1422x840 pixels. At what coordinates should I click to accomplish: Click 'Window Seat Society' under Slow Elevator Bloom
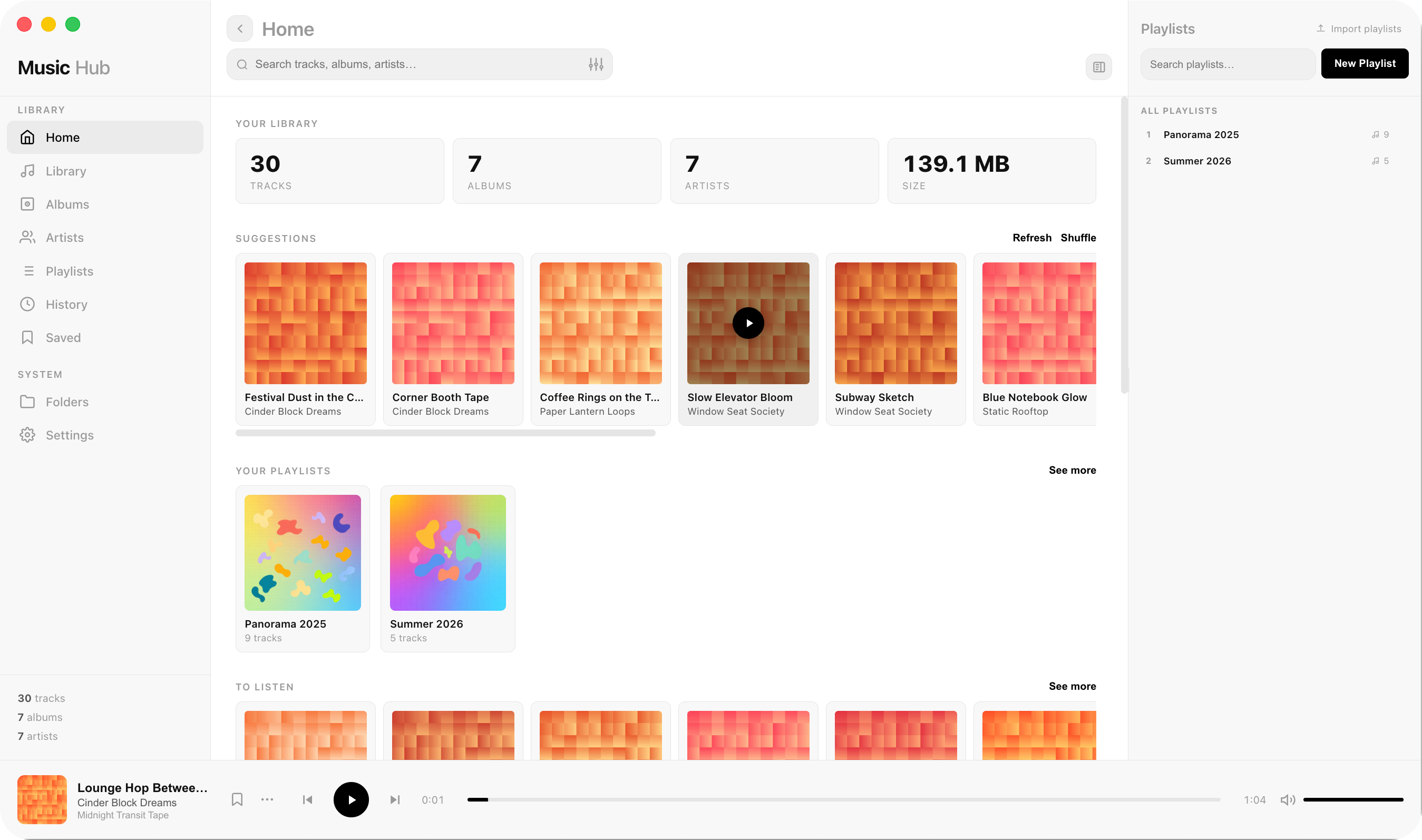click(735, 412)
